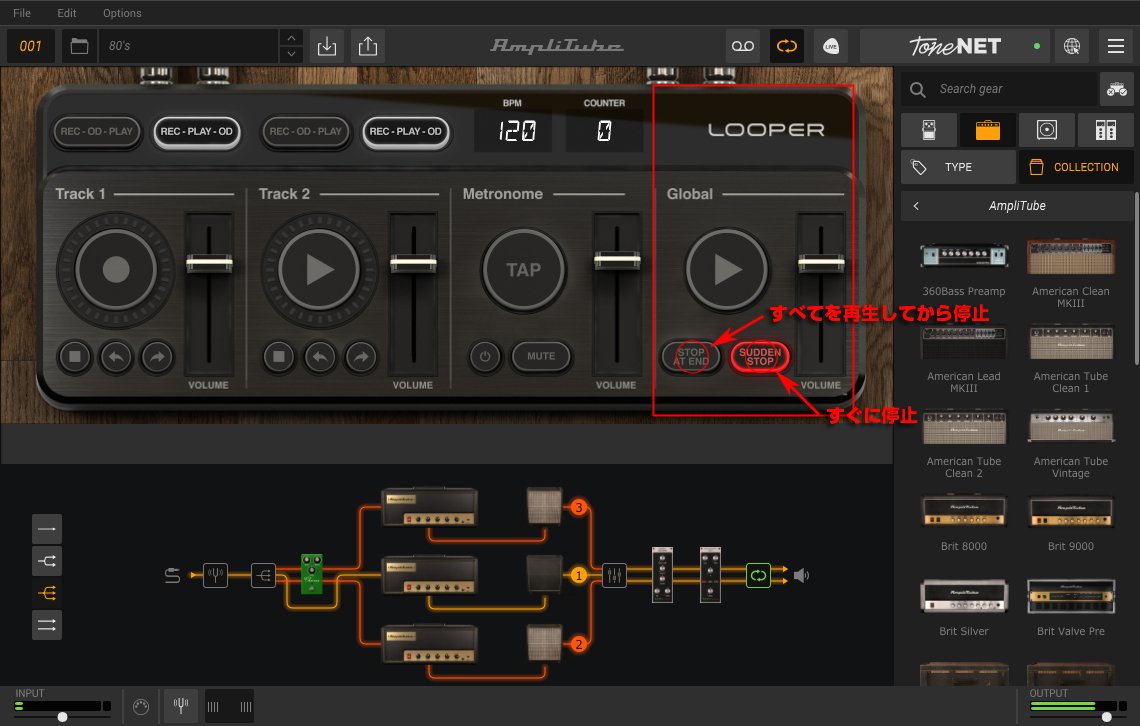Select single serial chain routing icon
The image size is (1140, 726).
(x=47, y=529)
